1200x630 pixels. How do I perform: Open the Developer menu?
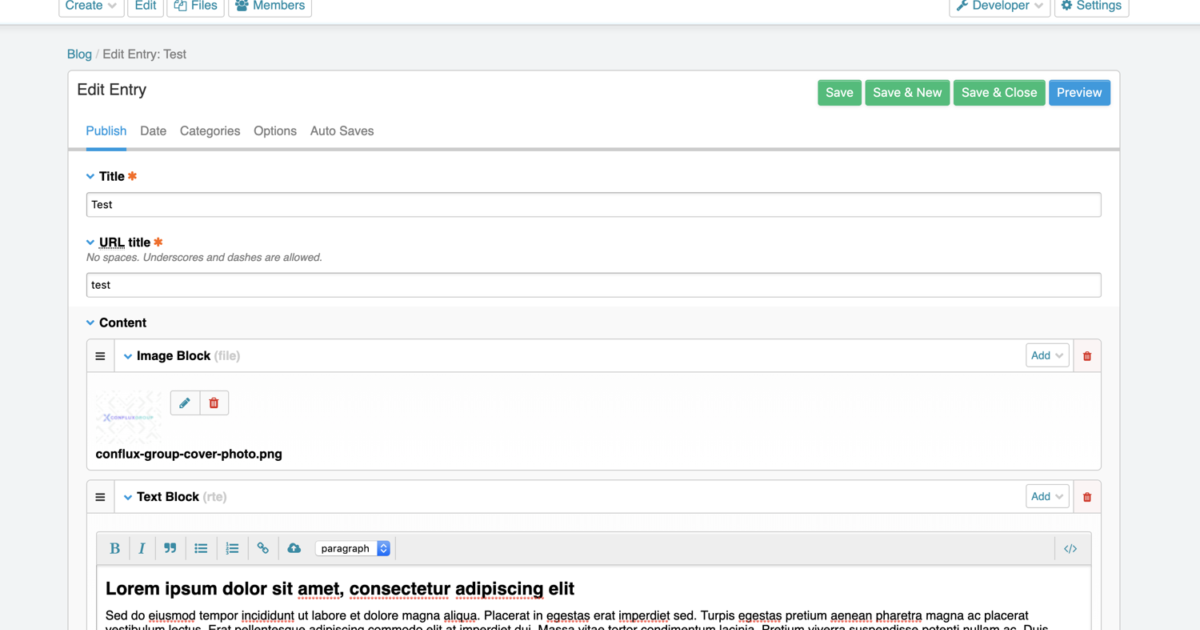[999, 6]
